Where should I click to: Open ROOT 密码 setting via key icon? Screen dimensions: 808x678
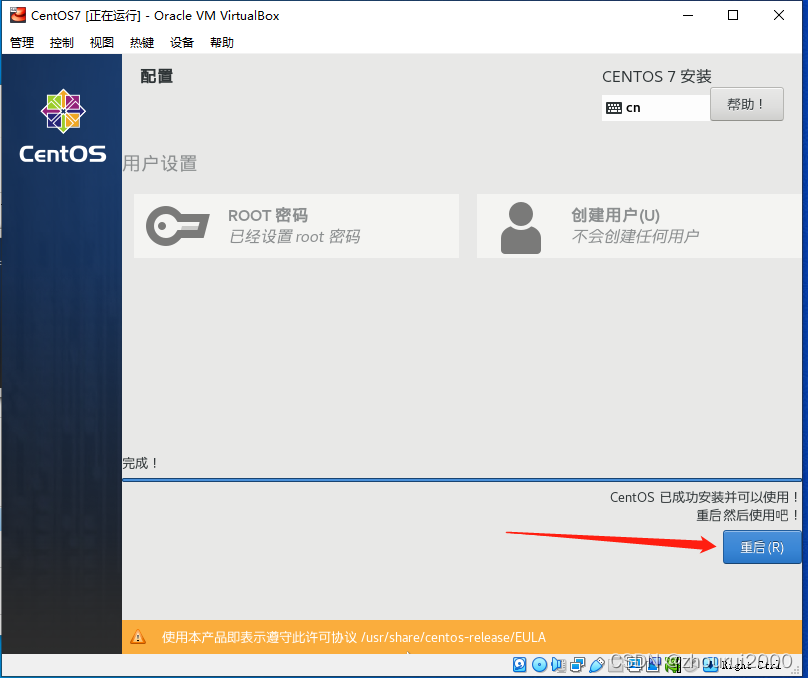coord(178,226)
